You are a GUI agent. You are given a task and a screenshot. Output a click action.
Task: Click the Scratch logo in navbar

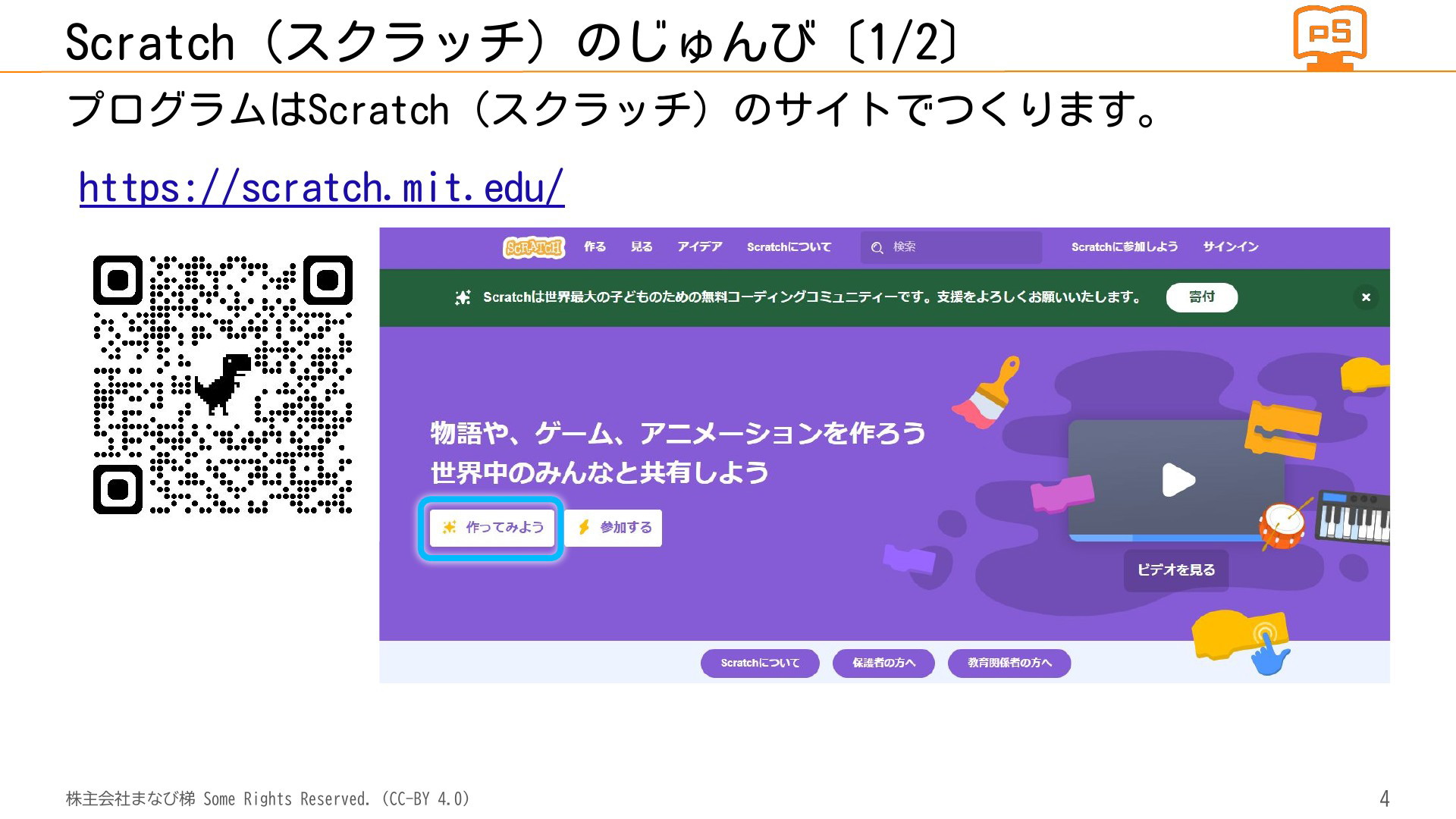(534, 247)
